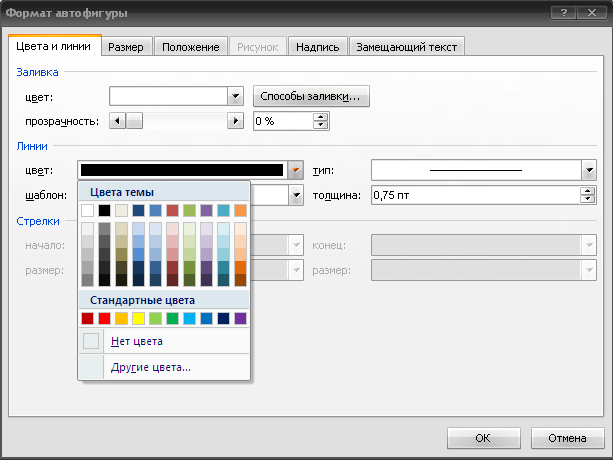The width and height of the screenshot is (613, 460).
Task: Click the 0 % transparency input field
Action: (283, 121)
